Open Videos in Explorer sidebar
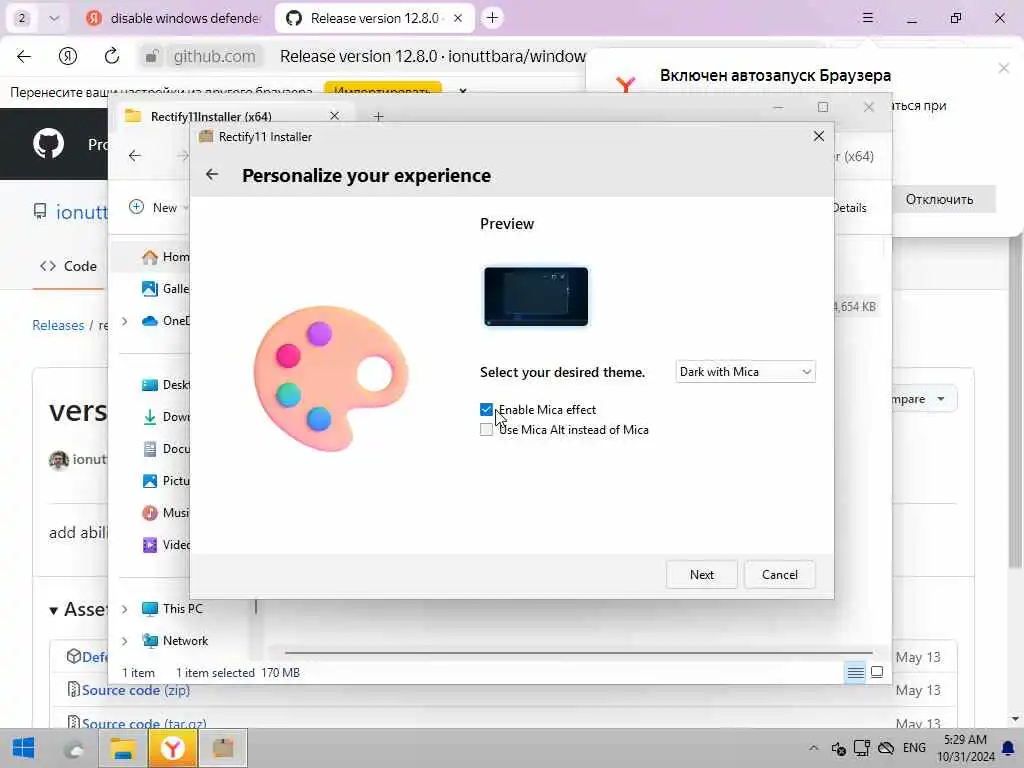 point(166,545)
